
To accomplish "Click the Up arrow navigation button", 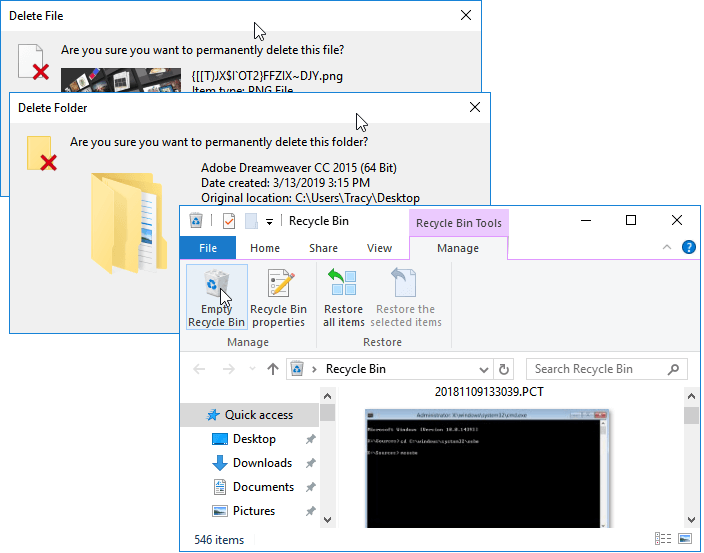I will coord(273,369).
